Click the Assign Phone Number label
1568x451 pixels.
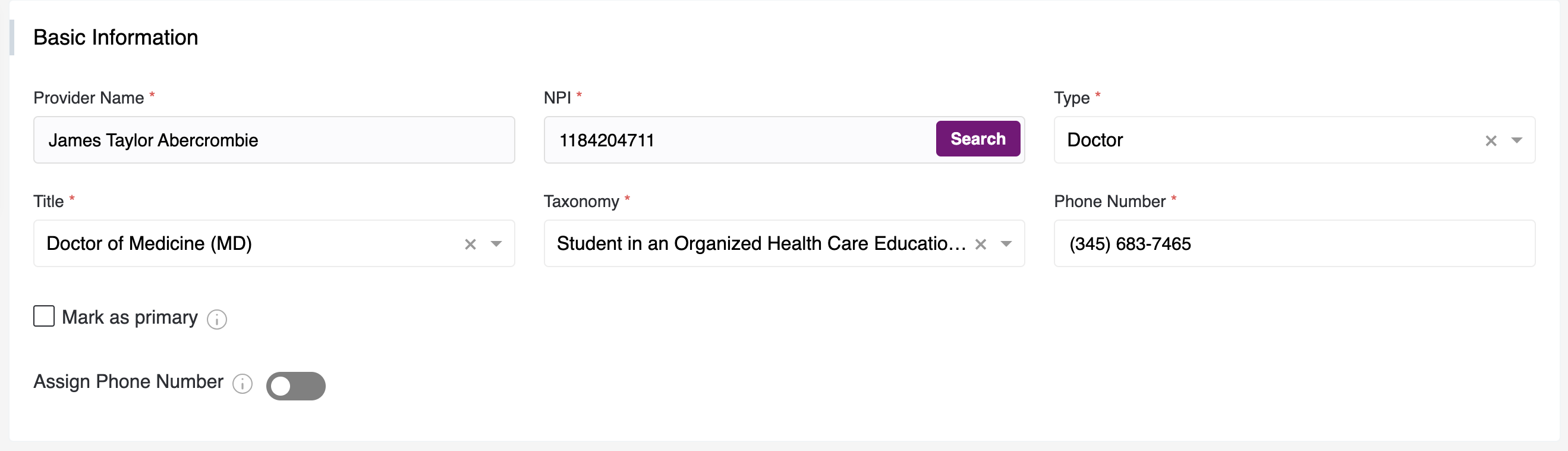pyautogui.click(x=128, y=381)
